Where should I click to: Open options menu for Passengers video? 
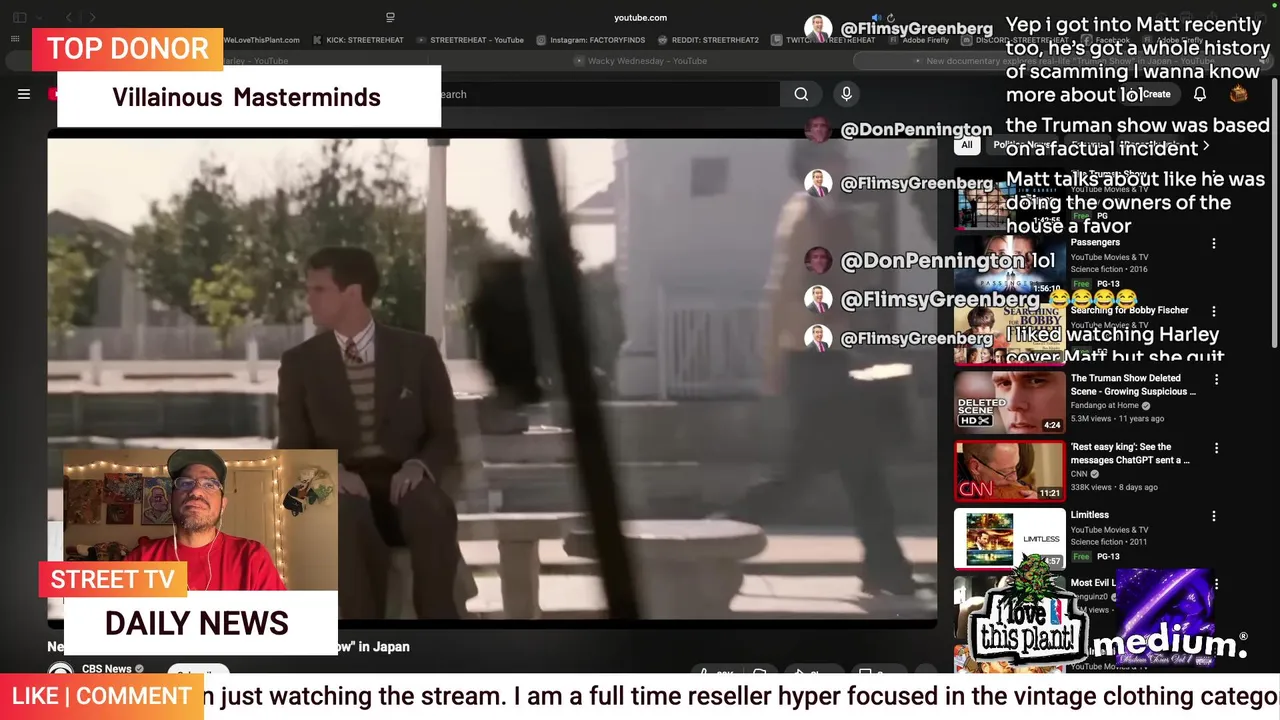point(1214,243)
